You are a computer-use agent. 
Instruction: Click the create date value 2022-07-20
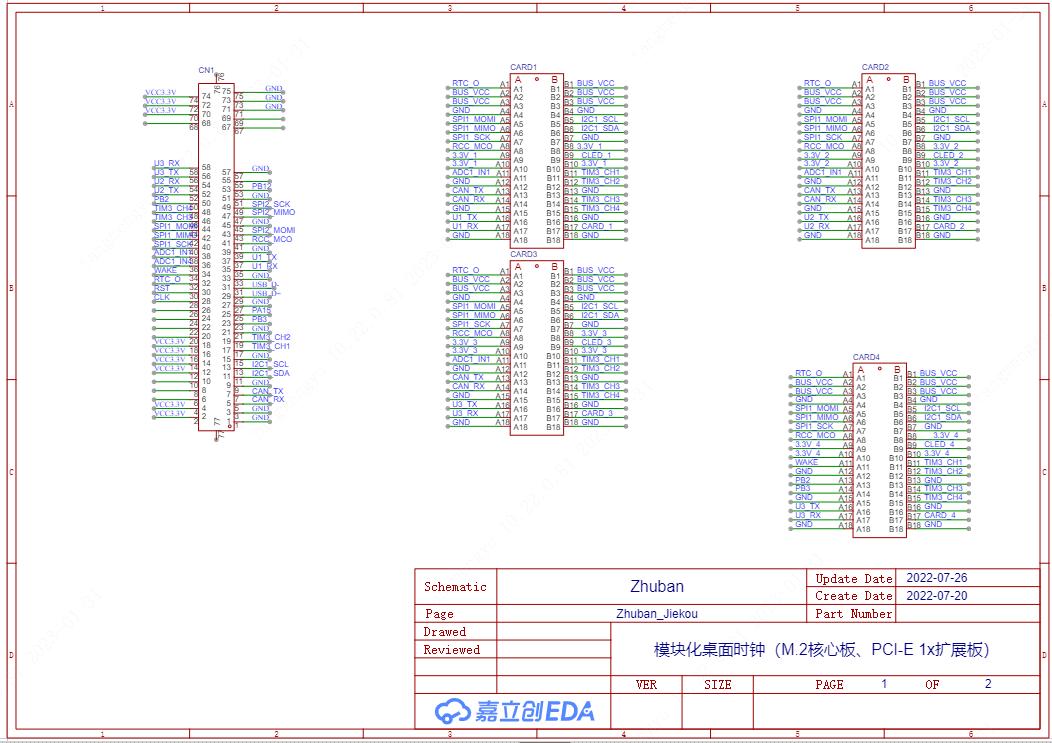(x=936, y=596)
